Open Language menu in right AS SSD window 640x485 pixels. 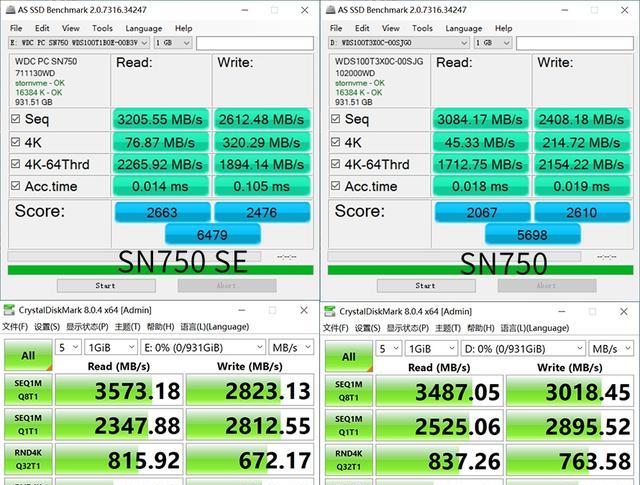pyautogui.click(x=464, y=28)
